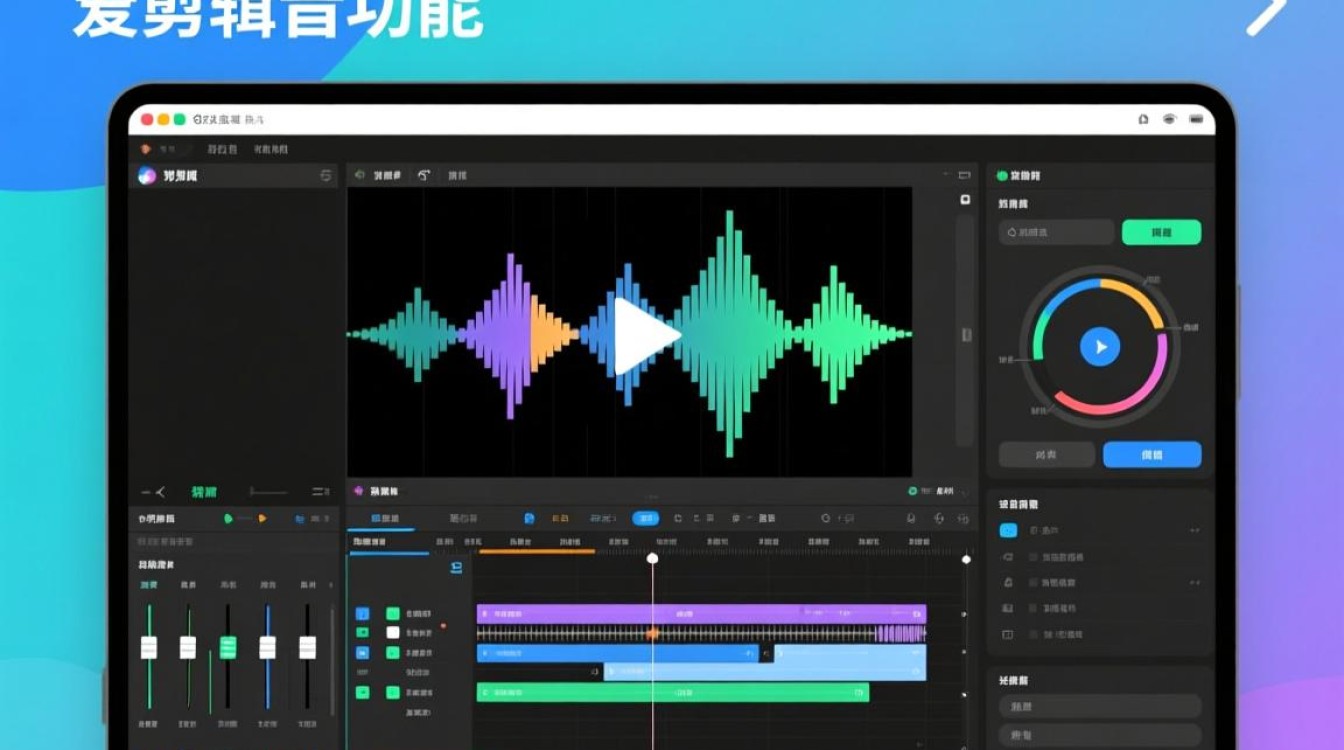Click the rectangle icon in the preview header corner
The width and height of the screenshot is (1344, 750).
(964, 175)
